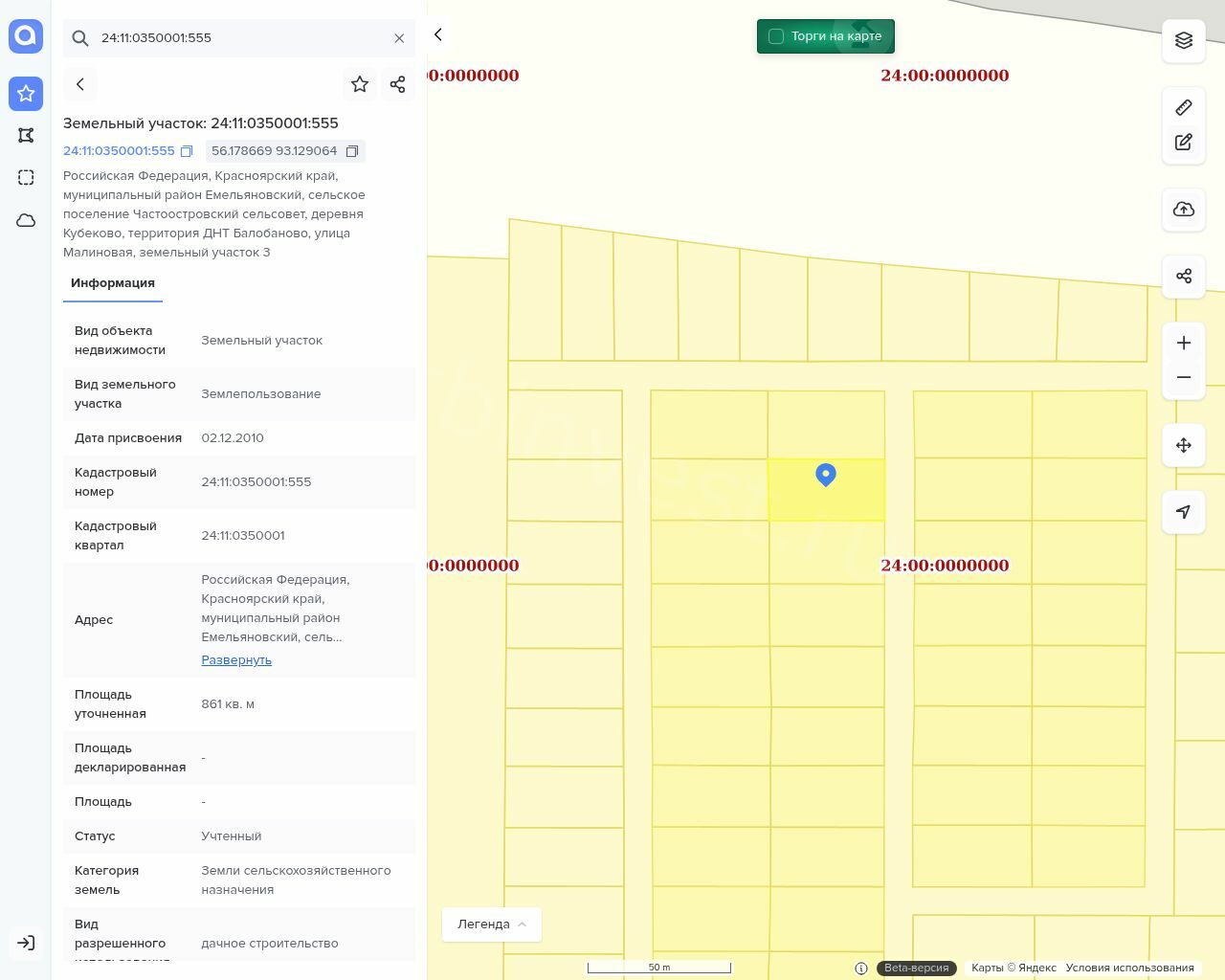
Task: Switch to the Информация tab
Action: [113, 283]
